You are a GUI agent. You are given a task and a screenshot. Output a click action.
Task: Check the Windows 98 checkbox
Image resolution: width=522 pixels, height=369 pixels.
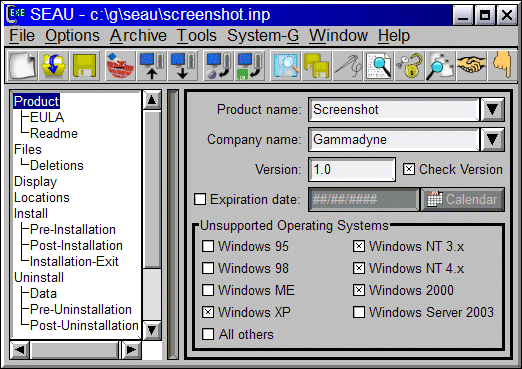point(208,268)
